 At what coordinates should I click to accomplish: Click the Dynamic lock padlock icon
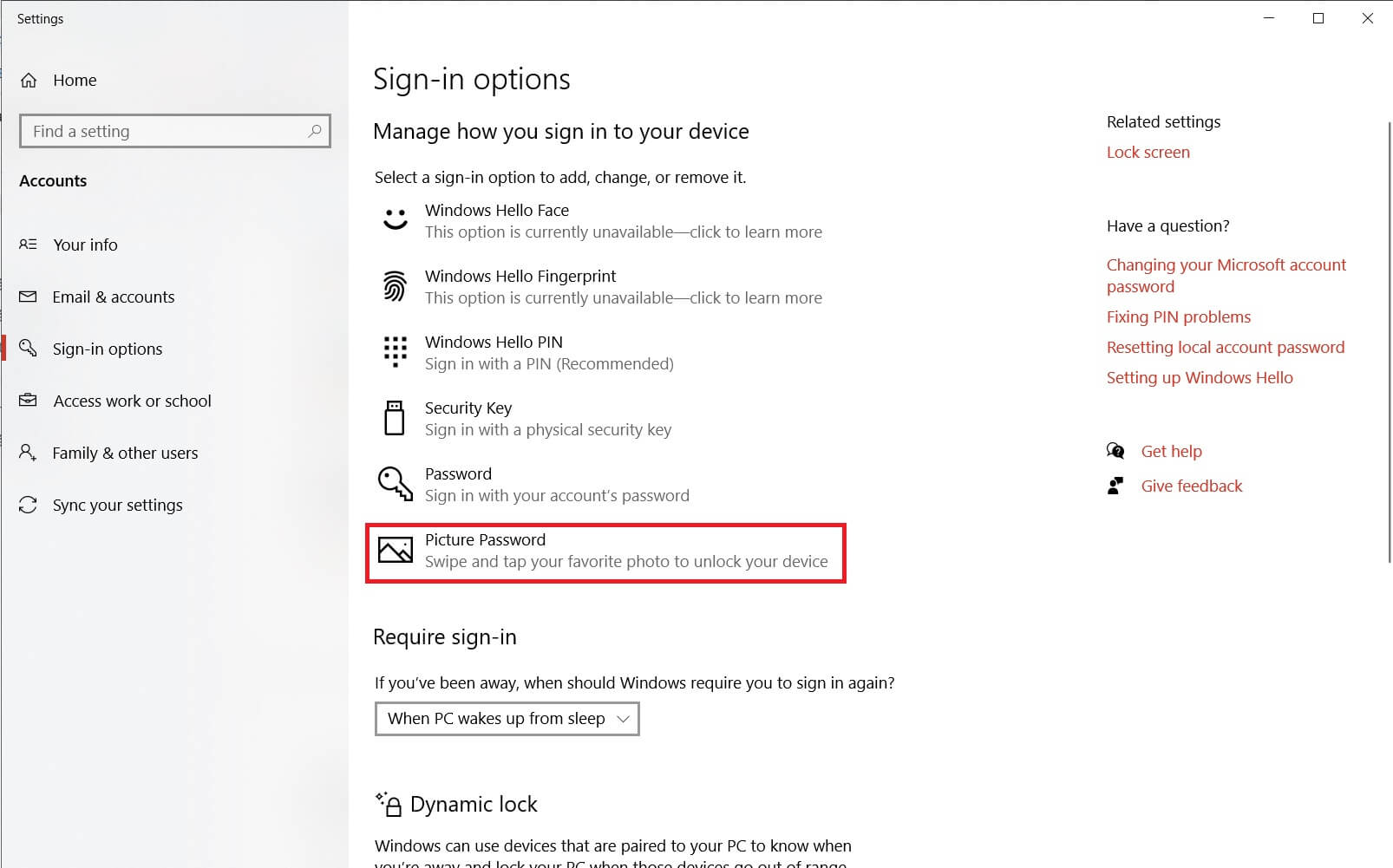tap(389, 804)
